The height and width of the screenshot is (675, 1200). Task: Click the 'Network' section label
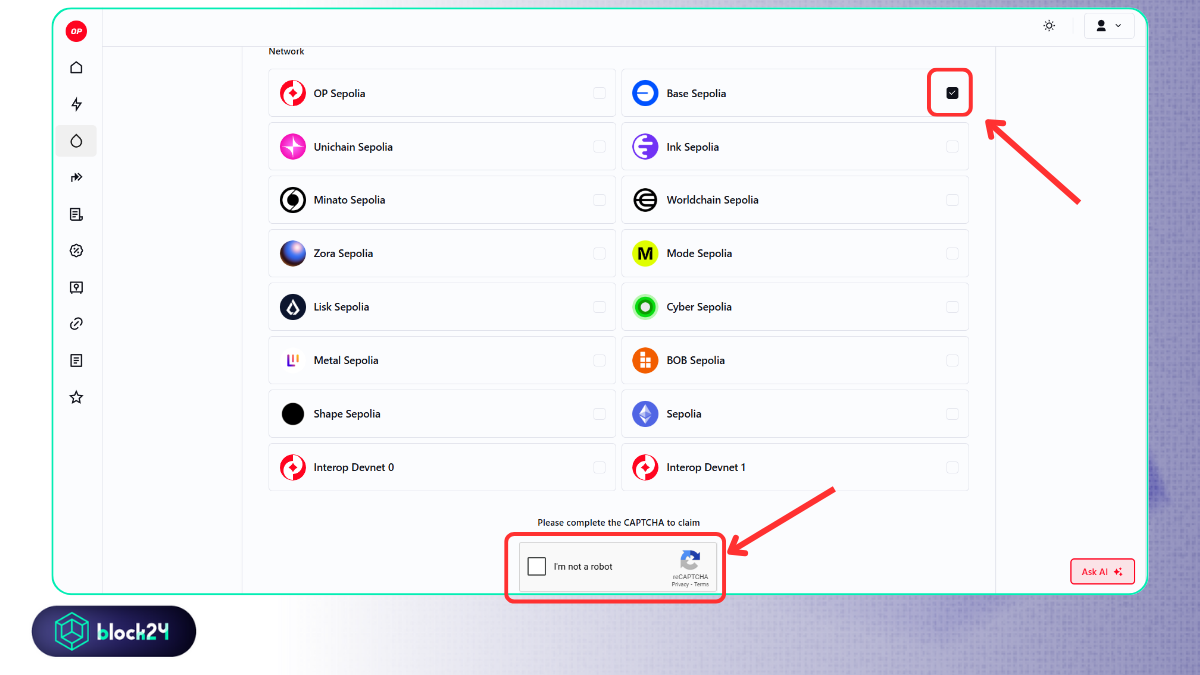click(286, 51)
